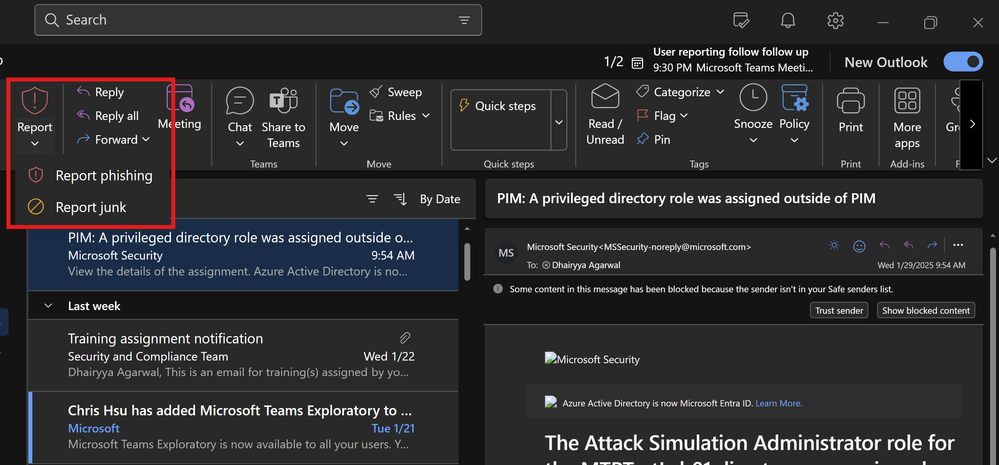Open the Report shield button
Image resolution: width=999 pixels, height=465 pixels.
tap(34, 108)
